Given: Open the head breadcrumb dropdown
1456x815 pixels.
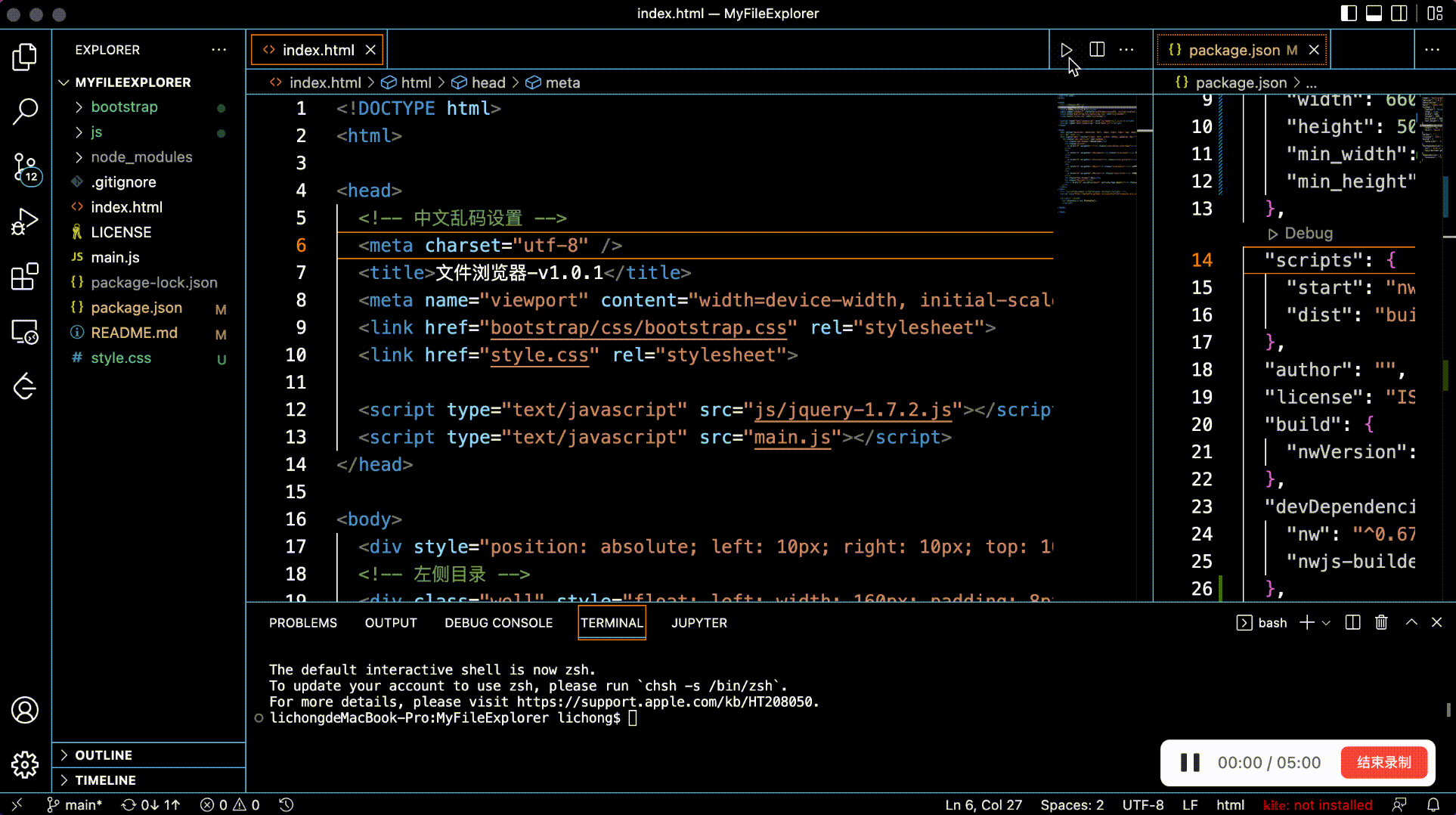Looking at the screenshot, I should click(479, 82).
